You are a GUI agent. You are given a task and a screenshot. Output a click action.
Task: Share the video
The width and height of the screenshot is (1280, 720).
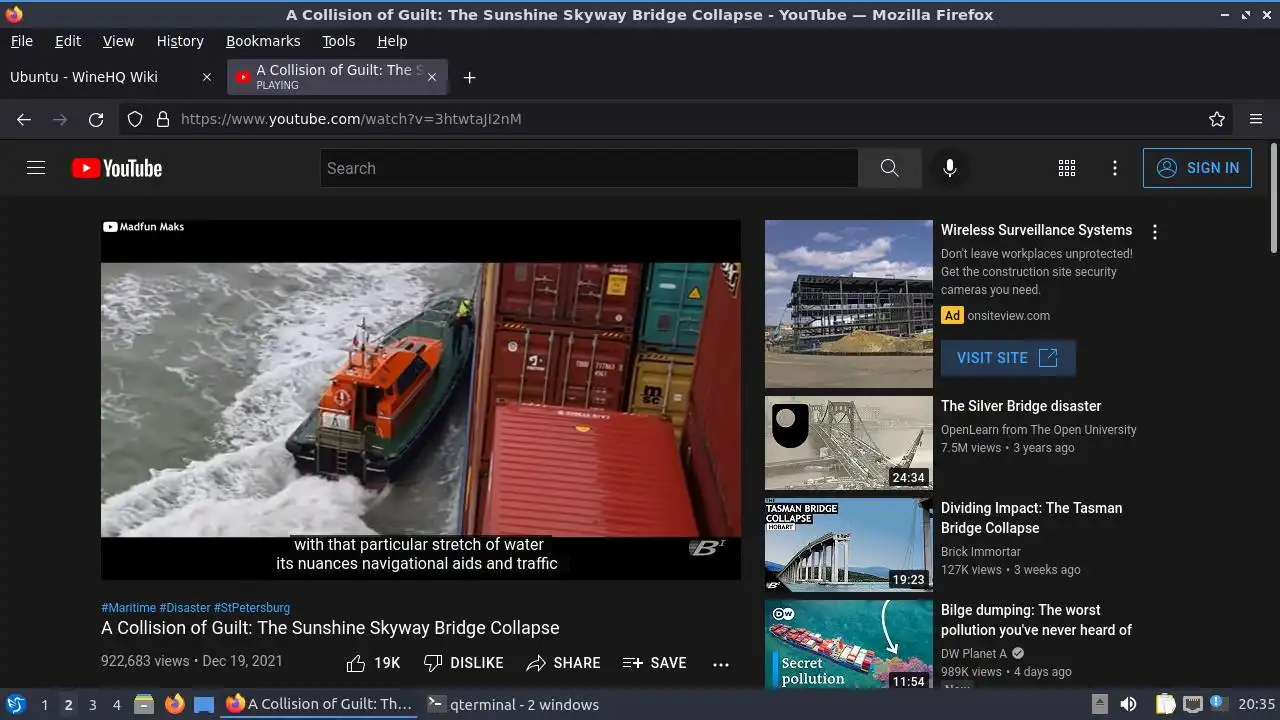click(564, 663)
